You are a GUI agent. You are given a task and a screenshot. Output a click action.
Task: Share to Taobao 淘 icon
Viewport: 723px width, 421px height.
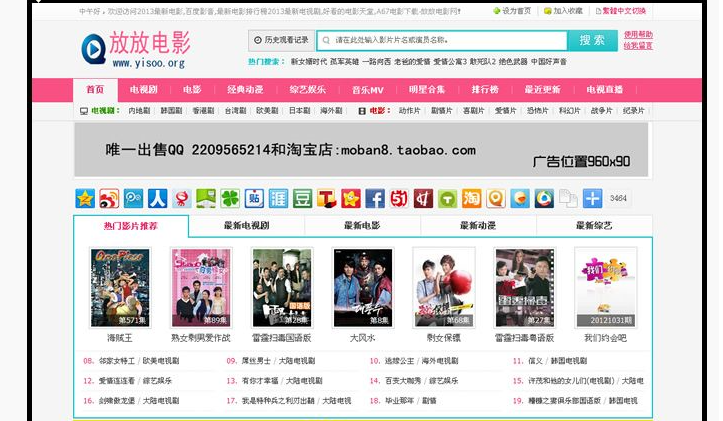pos(471,198)
